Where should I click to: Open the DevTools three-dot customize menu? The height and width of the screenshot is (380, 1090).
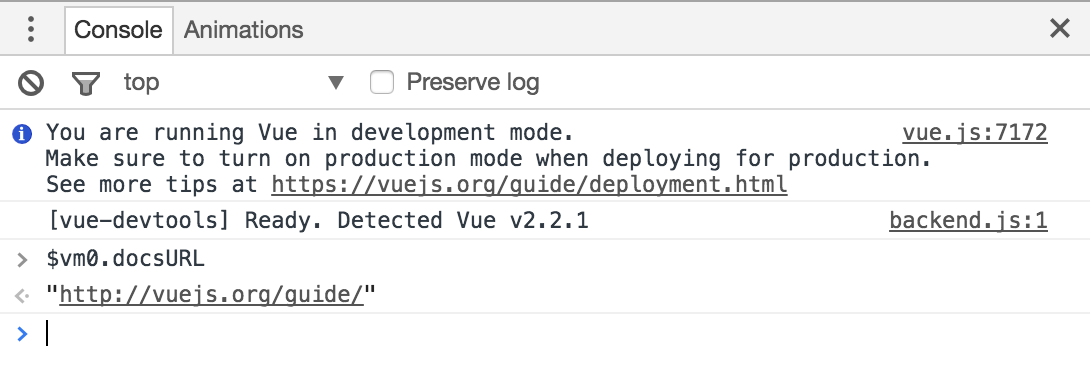pos(31,29)
